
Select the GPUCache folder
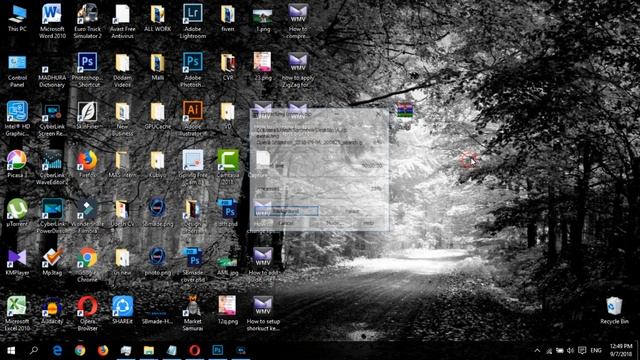158,116
